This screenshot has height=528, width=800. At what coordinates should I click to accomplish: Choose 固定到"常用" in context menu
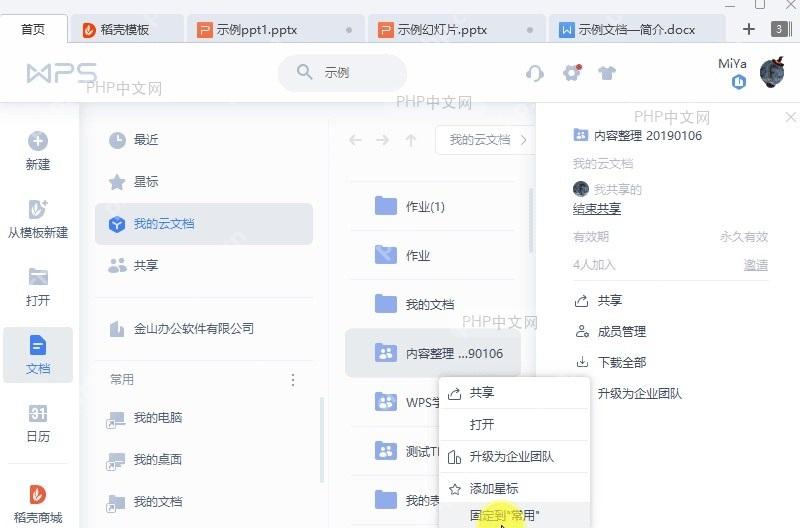(x=514, y=515)
